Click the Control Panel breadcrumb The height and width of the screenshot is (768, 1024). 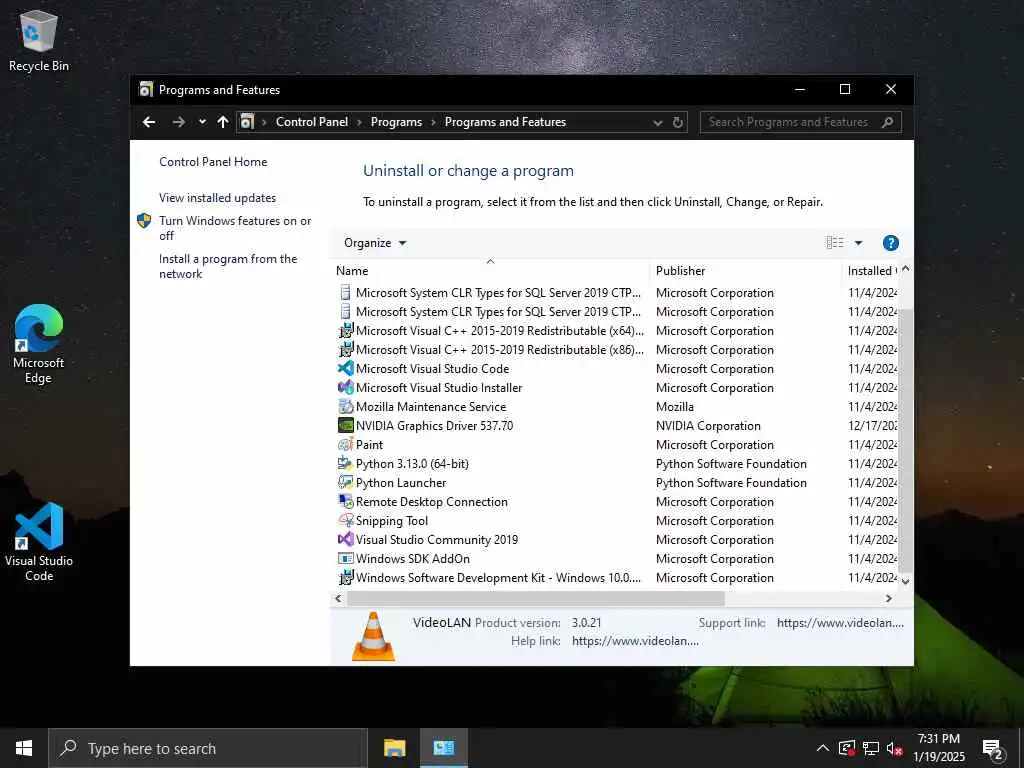(312, 122)
